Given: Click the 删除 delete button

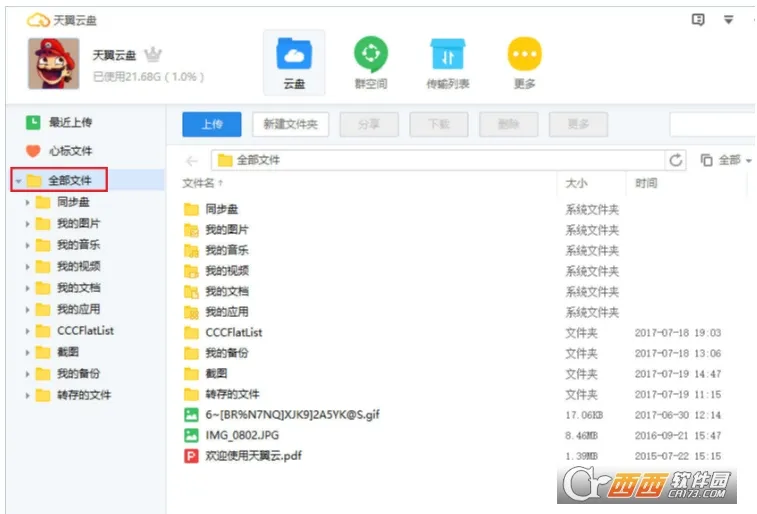Looking at the screenshot, I should (509, 125).
